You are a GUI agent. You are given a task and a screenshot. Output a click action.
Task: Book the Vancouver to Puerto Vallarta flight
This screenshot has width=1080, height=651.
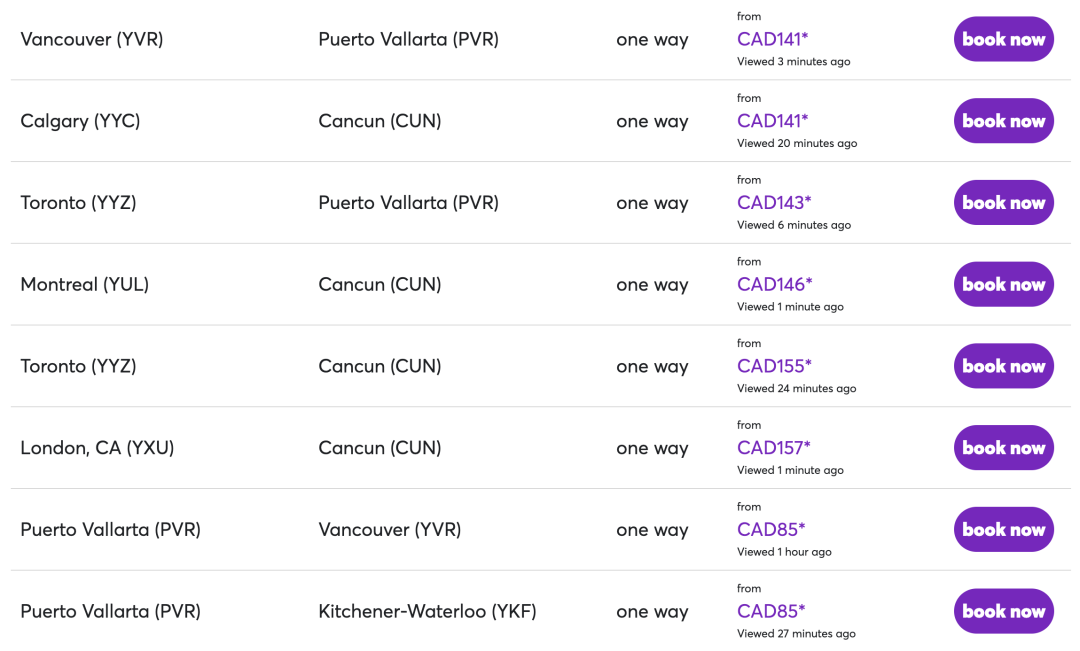click(x=1004, y=39)
